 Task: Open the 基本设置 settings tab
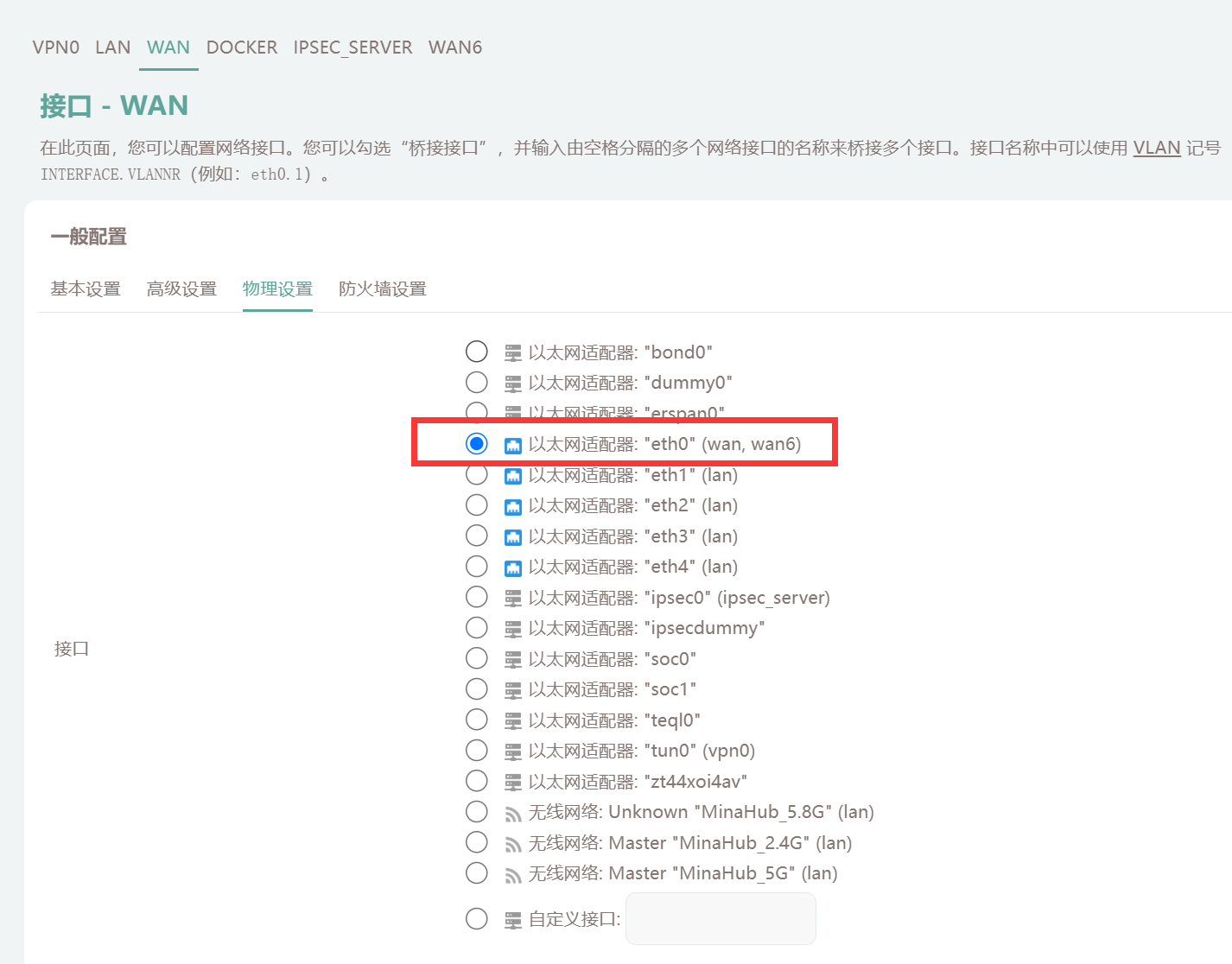[x=86, y=289]
